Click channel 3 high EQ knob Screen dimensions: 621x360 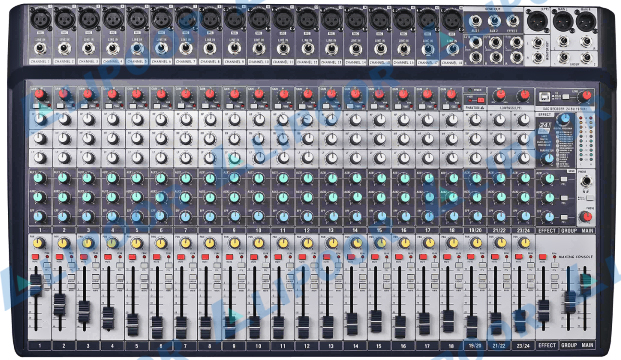pyautogui.click(x=88, y=119)
